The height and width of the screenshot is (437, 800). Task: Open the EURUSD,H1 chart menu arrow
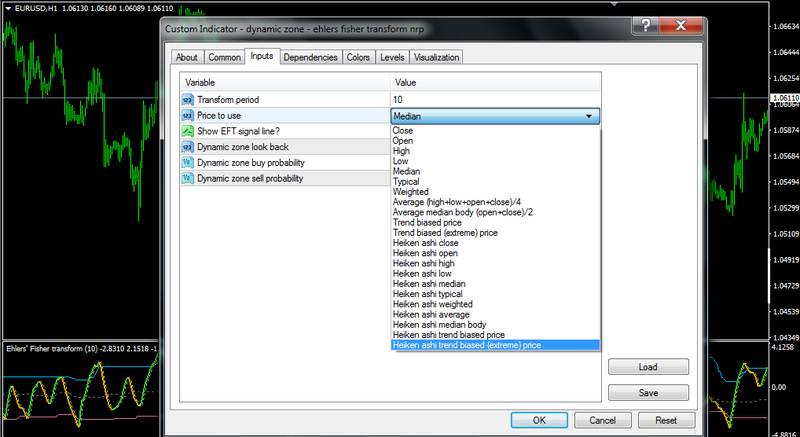pyautogui.click(x=8, y=9)
